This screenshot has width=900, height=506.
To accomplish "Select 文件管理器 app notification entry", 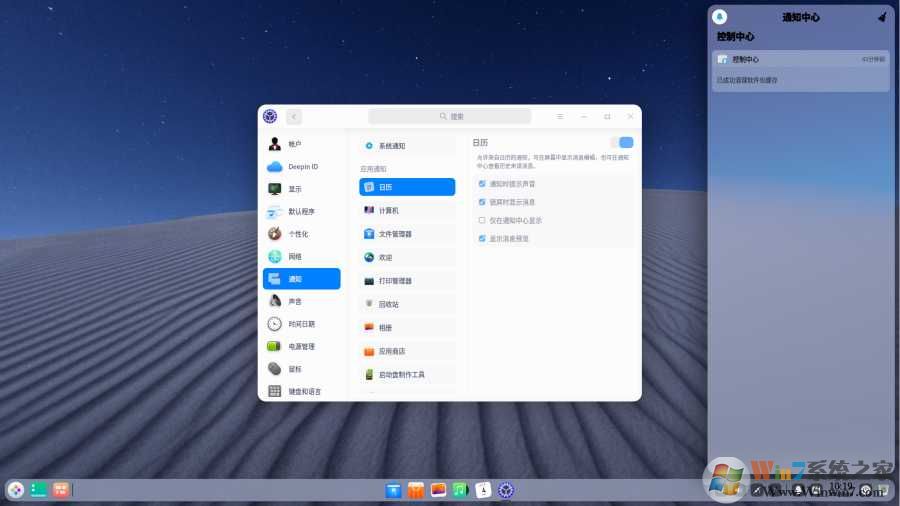I will pos(407,234).
